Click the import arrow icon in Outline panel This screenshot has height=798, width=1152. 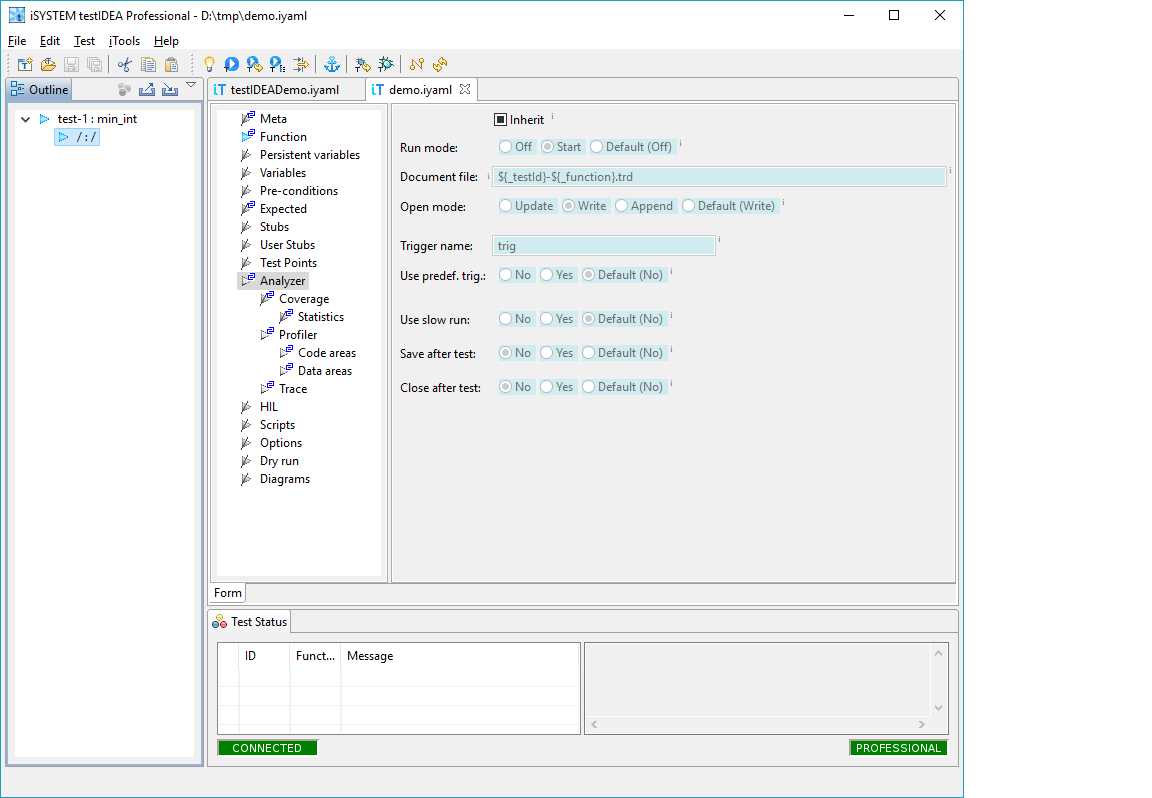[x=170, y=90]
